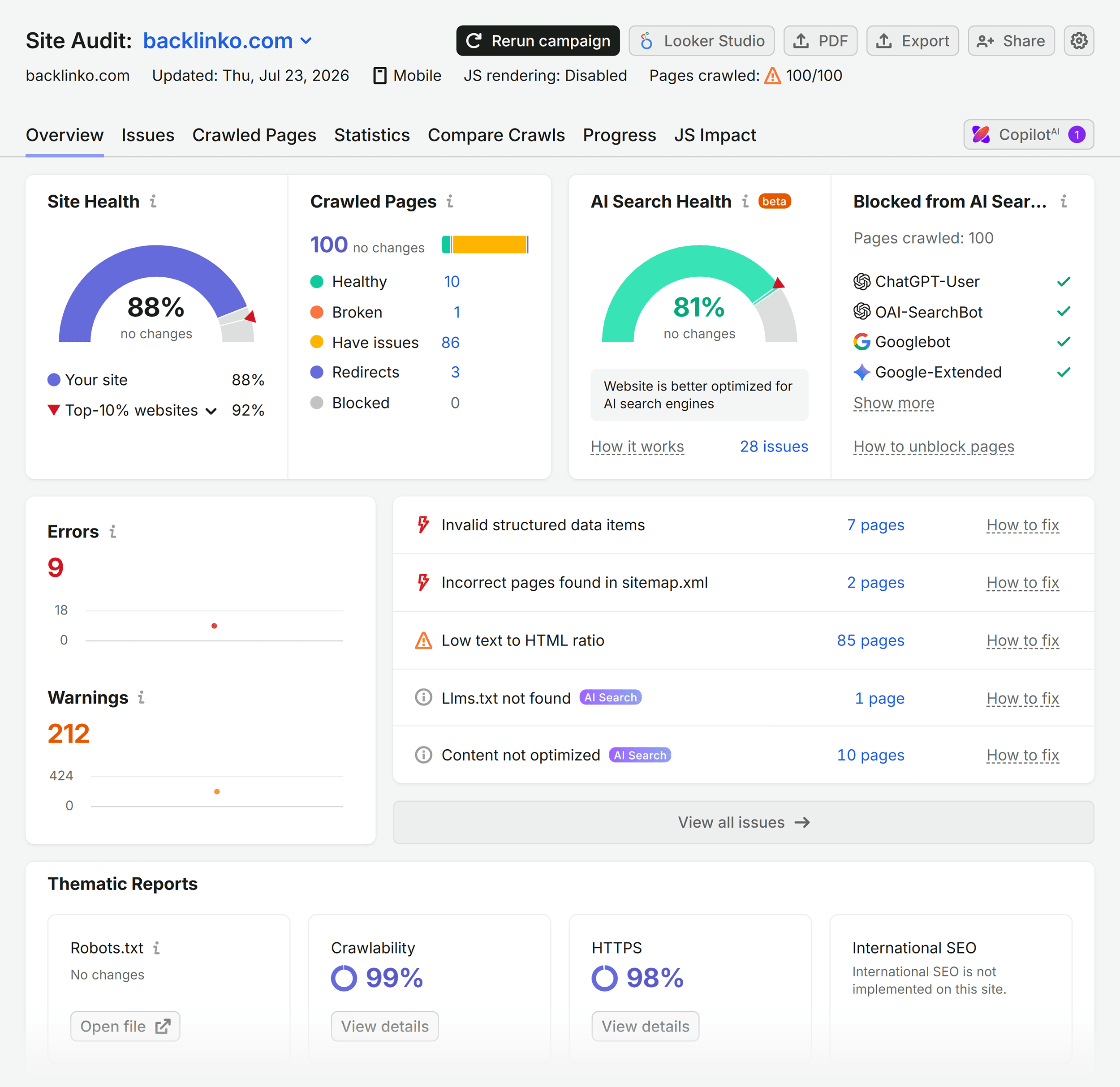Click the Share button
This screenshot has width=1120, height=1087.
1011,41
